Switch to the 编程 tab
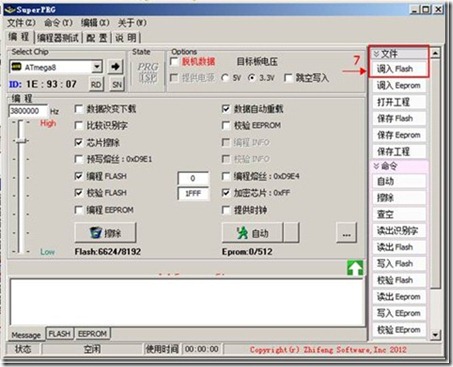Viewport: 453px width, 367px height. 19,37
